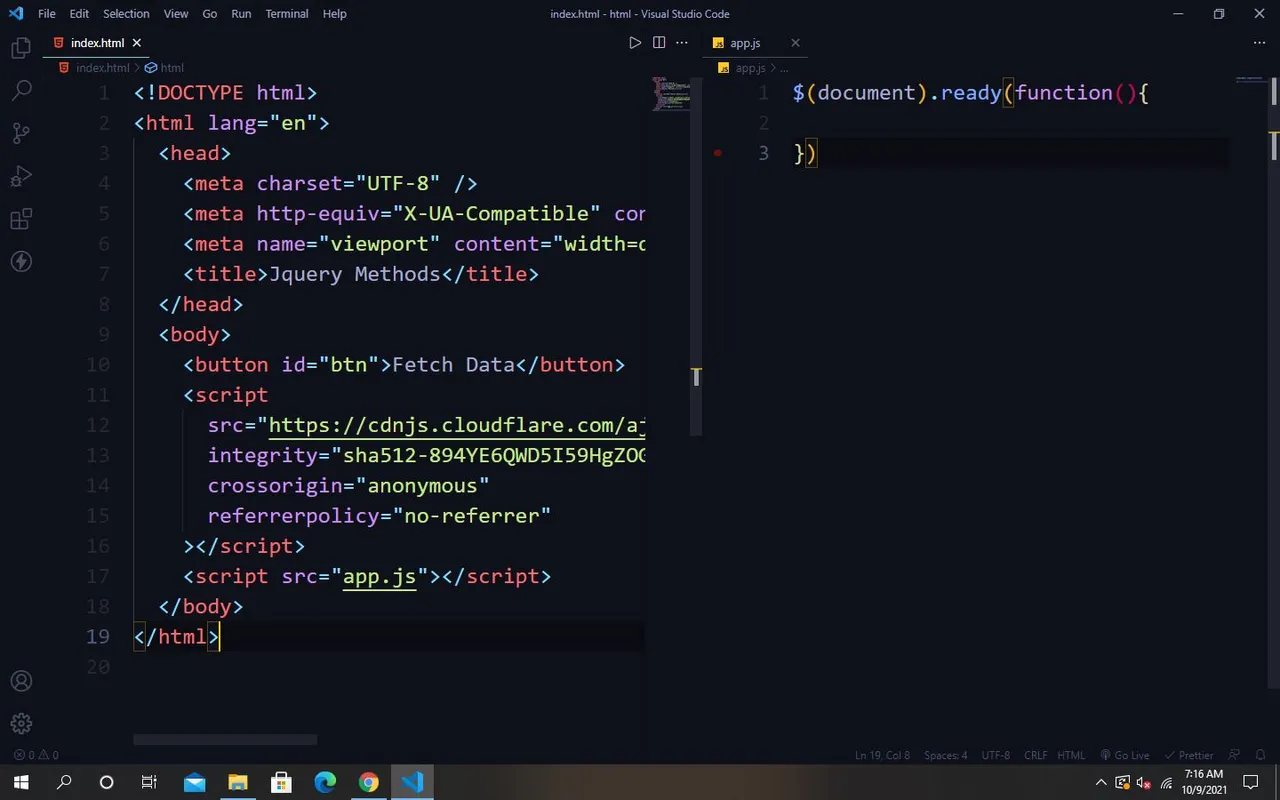Open More Actions for app.js editor group
Viewport: 1280px width, 800px height.
(1259, 43)
